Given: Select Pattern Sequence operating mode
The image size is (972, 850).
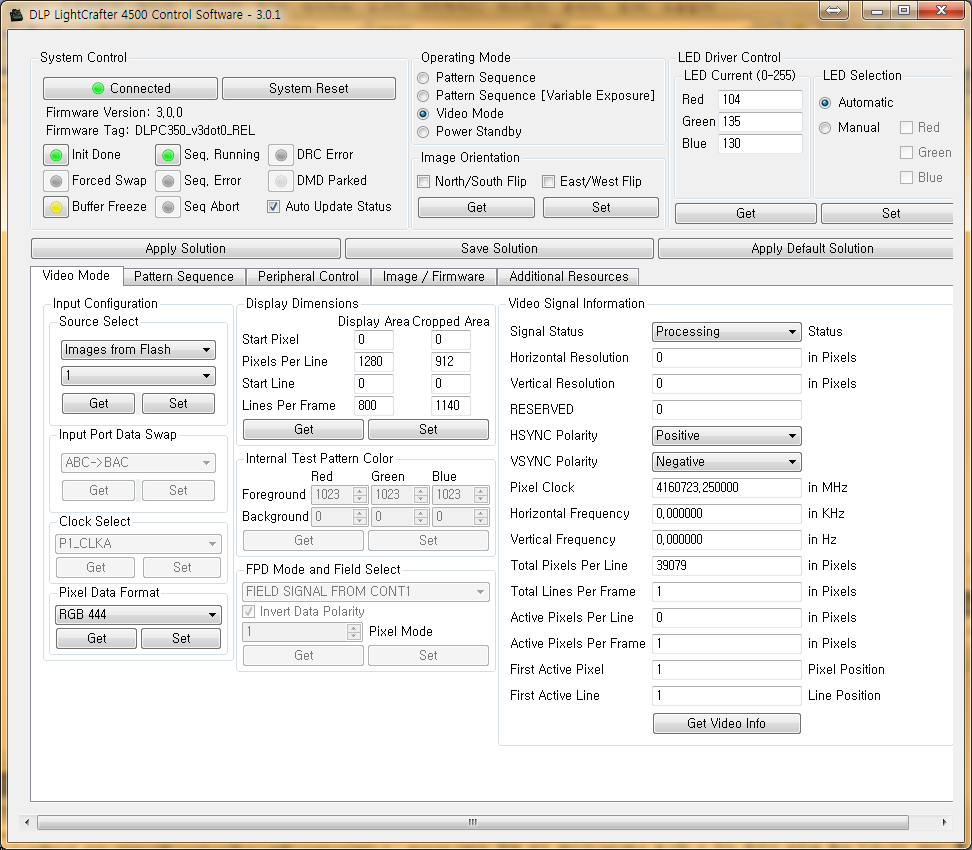Looking at the screenshot, I should [423, 78].
